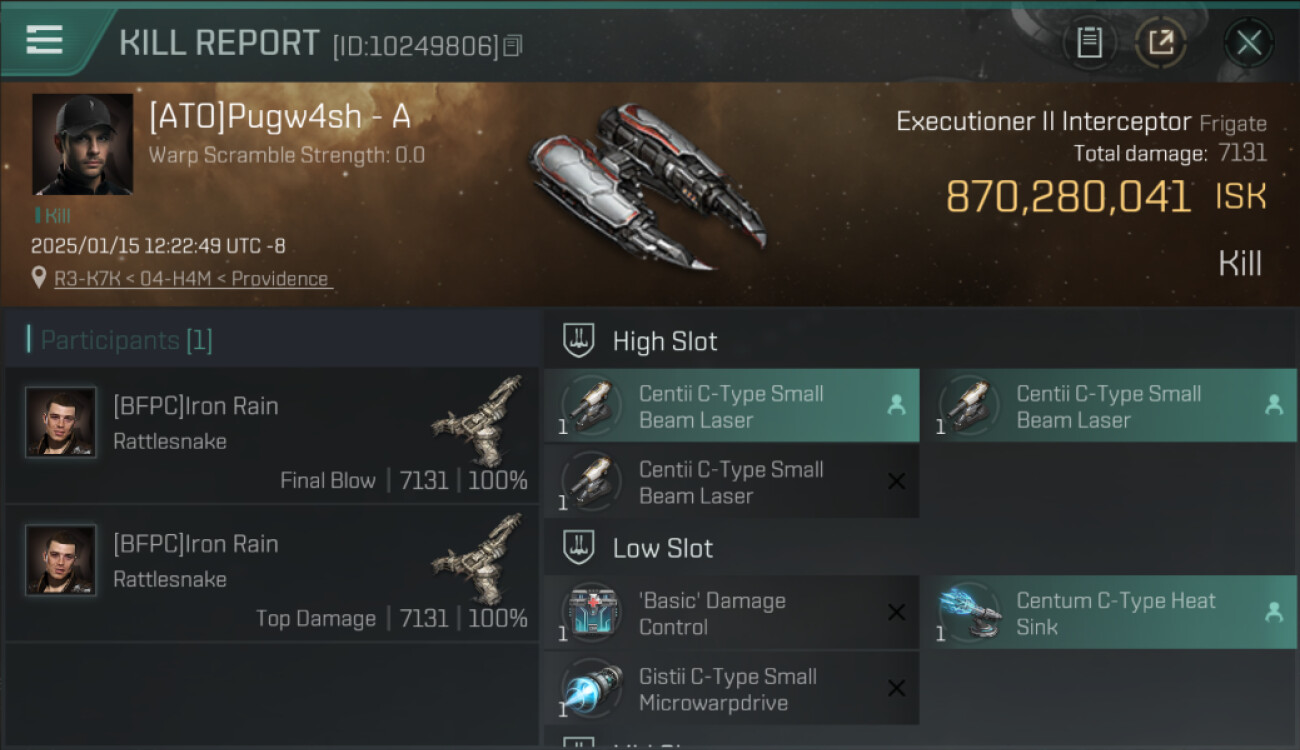The image size is (1300, 750).
Task: Close the Kill Report window
Action: click(x=1249, y=42)
